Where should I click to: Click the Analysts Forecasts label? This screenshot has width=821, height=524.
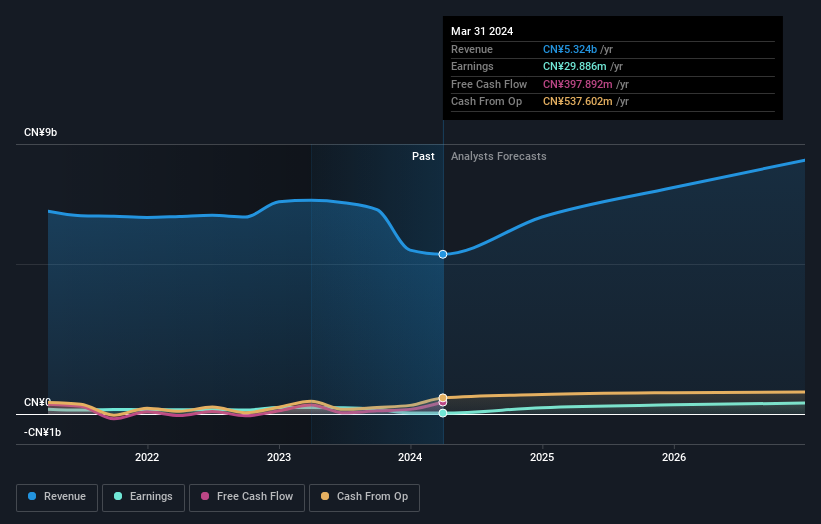coord(498,157)
